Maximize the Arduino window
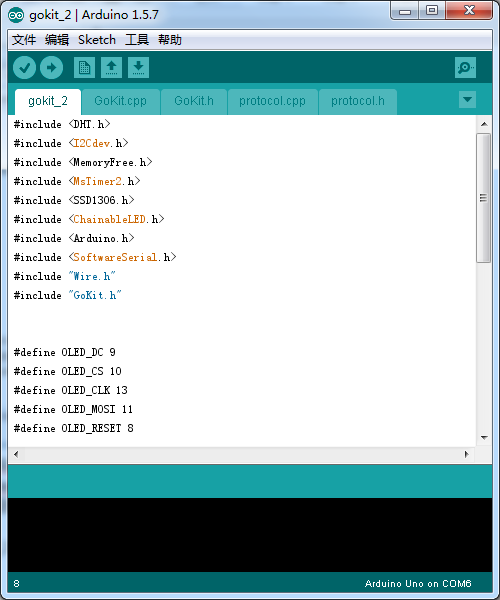 click(x=432, y=10)
